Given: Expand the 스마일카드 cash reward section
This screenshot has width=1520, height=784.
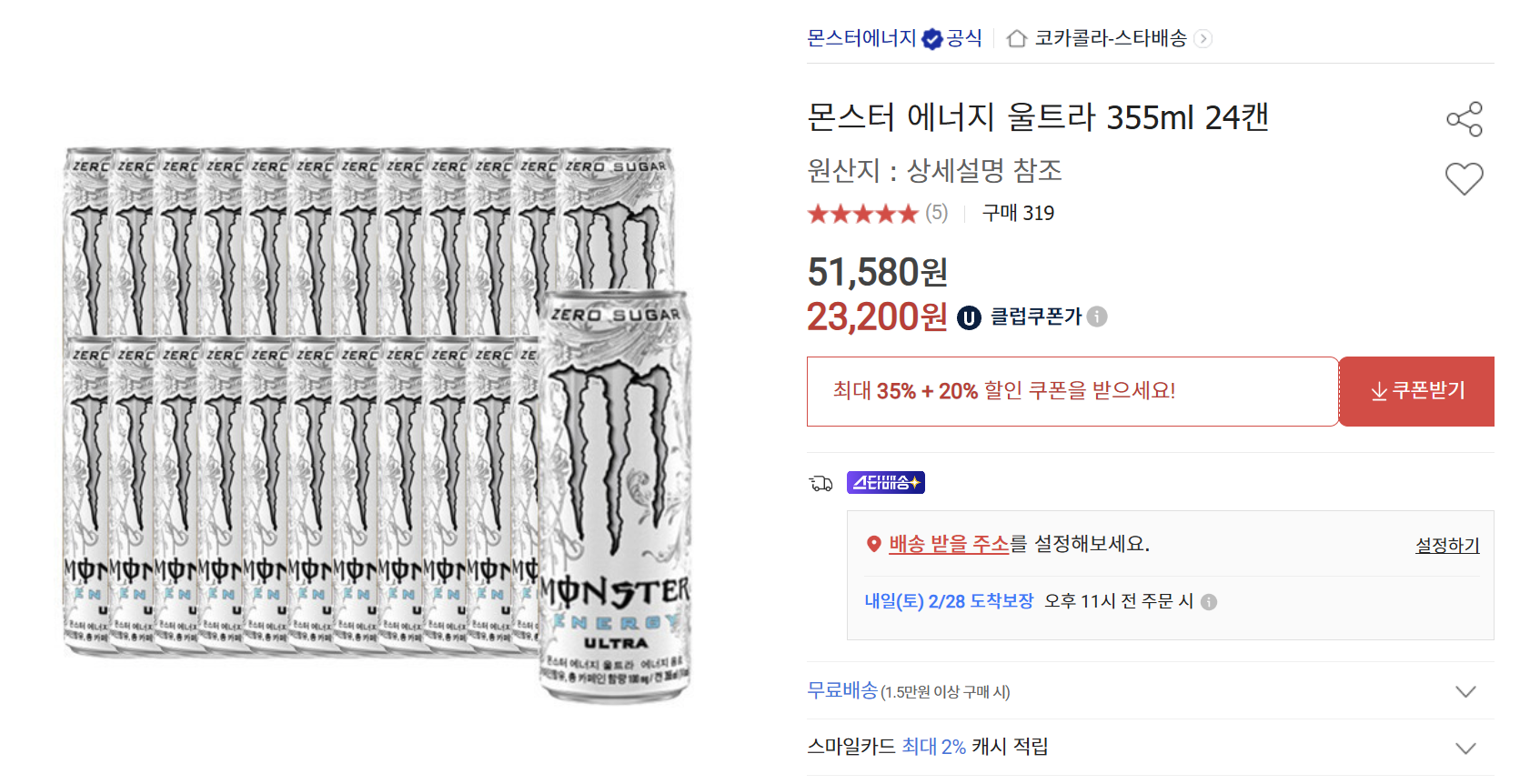Looking at the screenshot, I should tap(1465, 748).
